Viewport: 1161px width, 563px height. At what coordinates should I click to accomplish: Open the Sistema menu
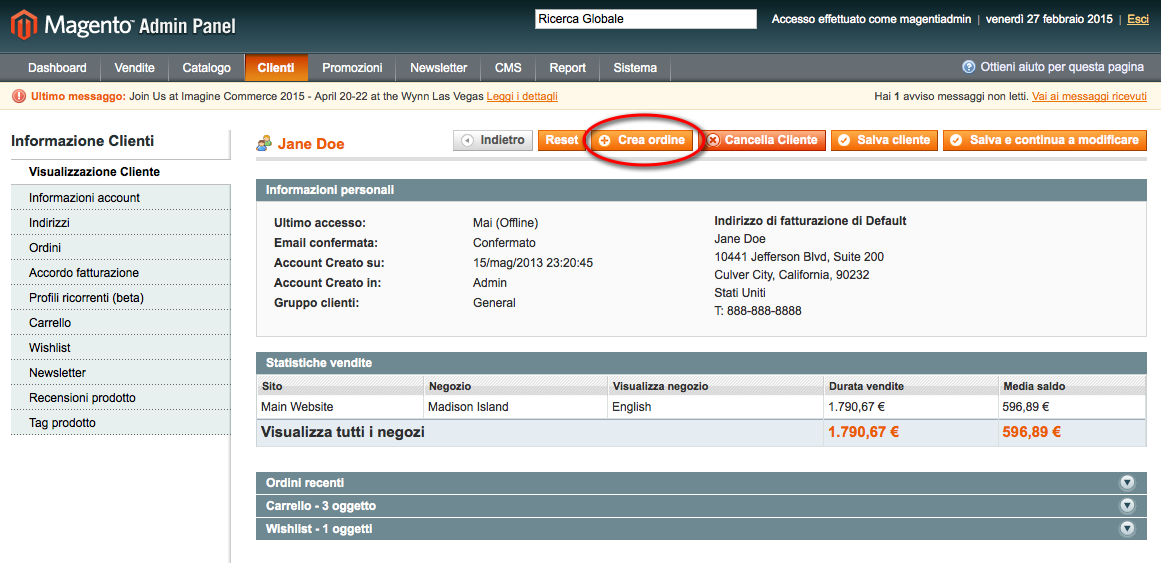pos(635,68)
